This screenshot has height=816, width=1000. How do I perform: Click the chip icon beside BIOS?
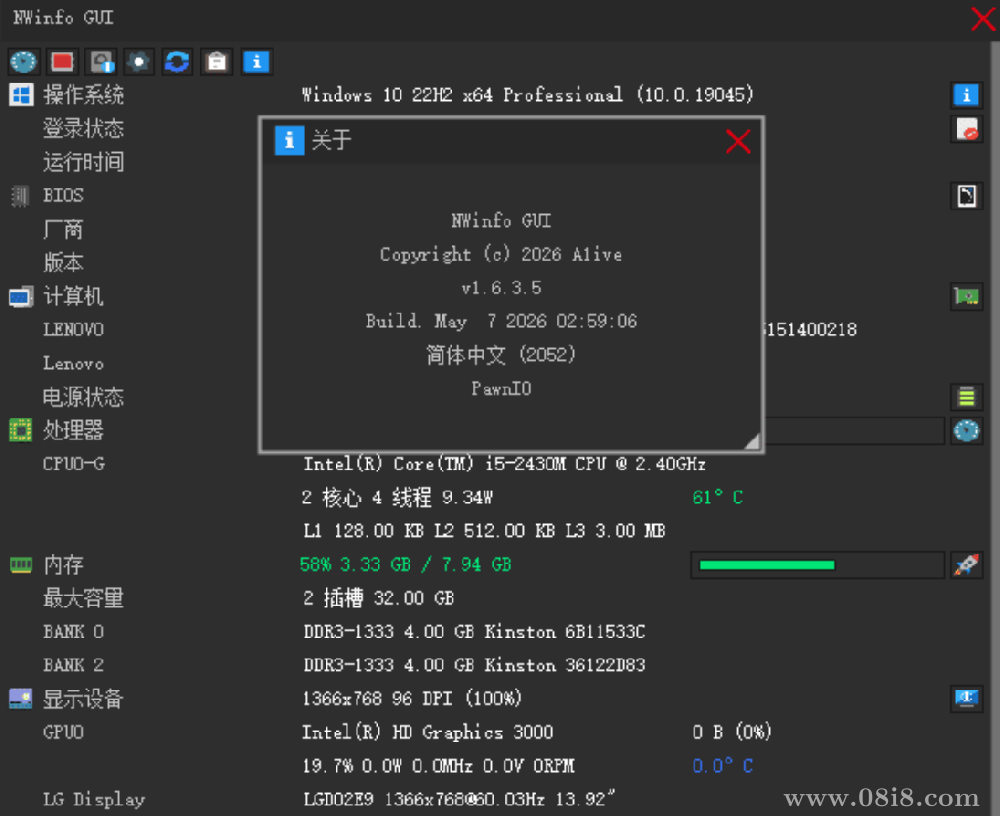20,196
